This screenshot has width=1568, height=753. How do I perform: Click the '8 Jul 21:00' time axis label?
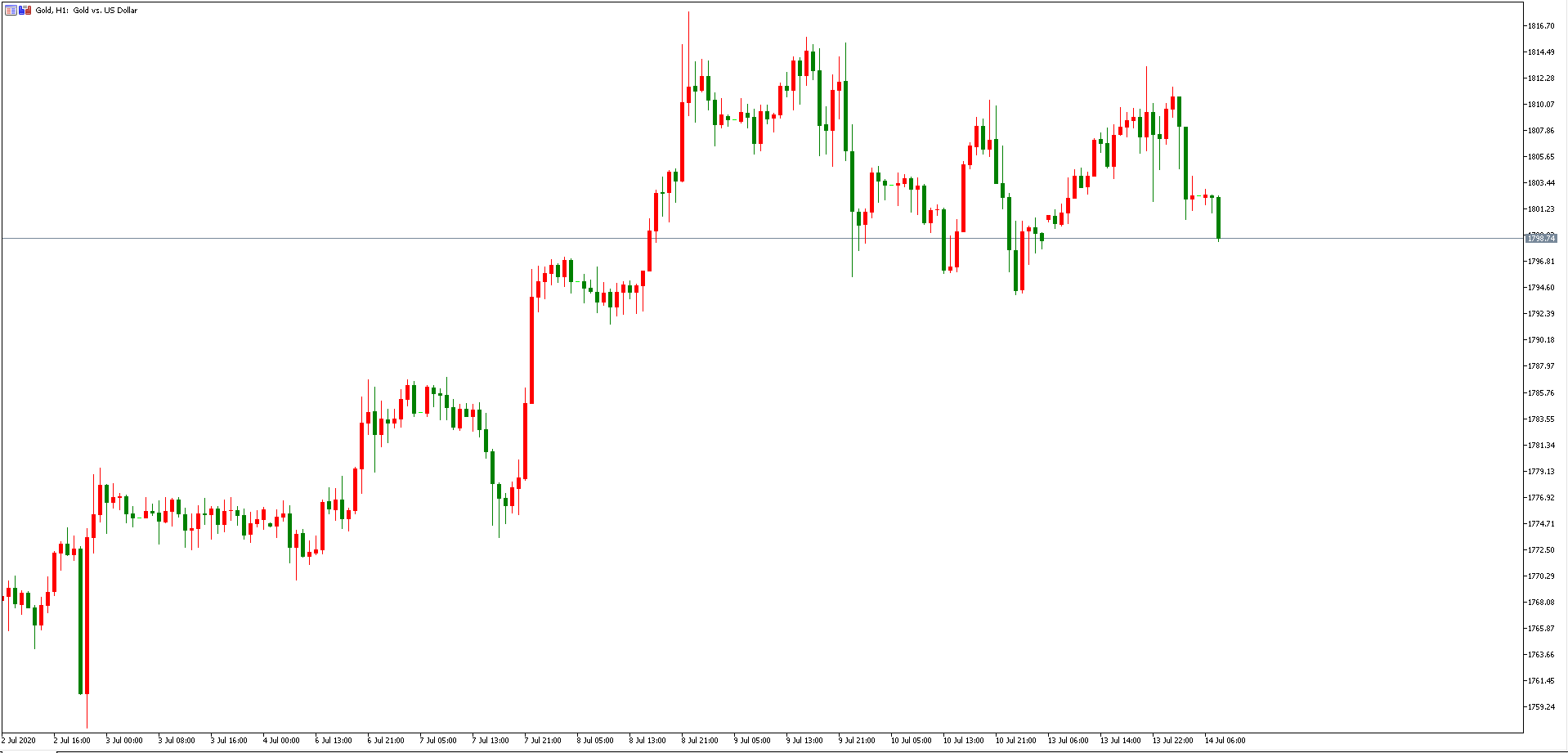[x=701, y=741]
